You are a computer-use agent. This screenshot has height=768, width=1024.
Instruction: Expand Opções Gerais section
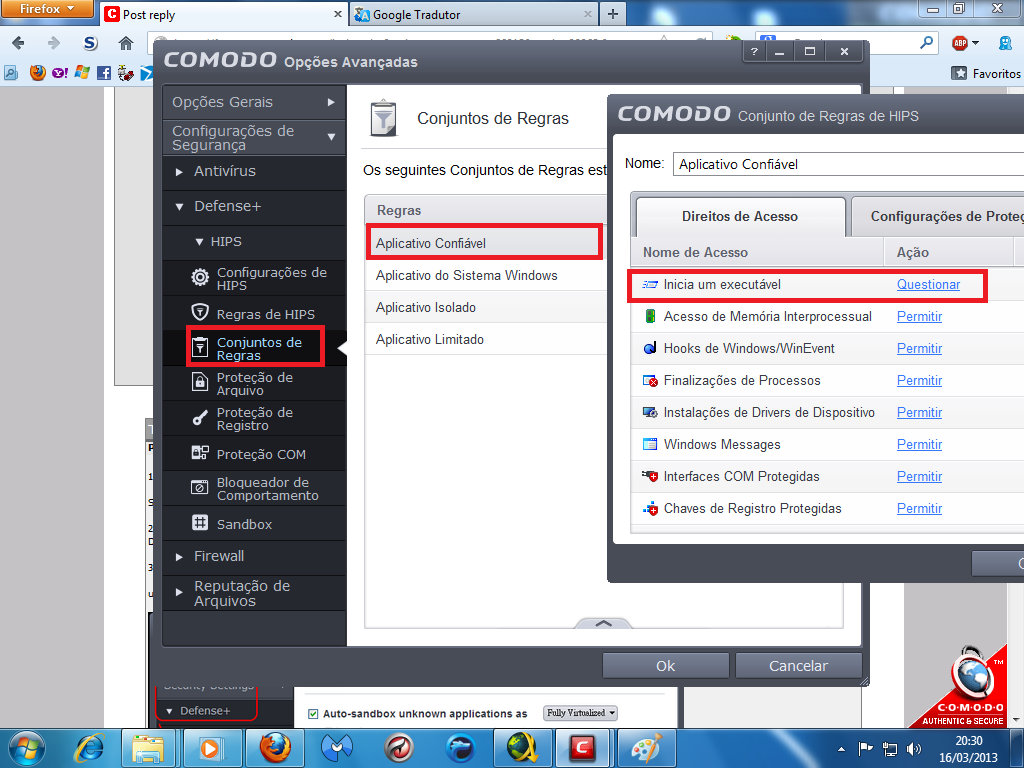[253, 102]
